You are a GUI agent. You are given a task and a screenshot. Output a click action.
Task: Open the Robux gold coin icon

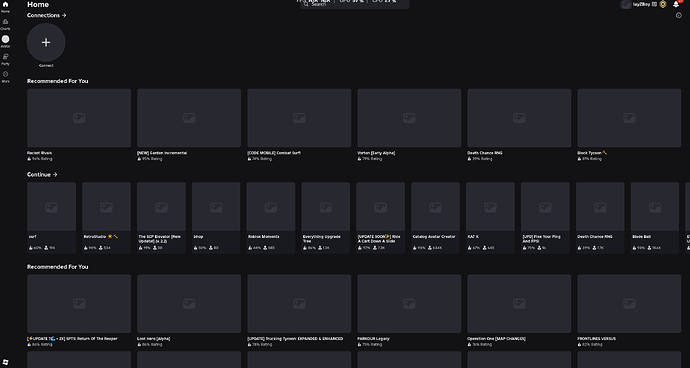pos(663,4)
